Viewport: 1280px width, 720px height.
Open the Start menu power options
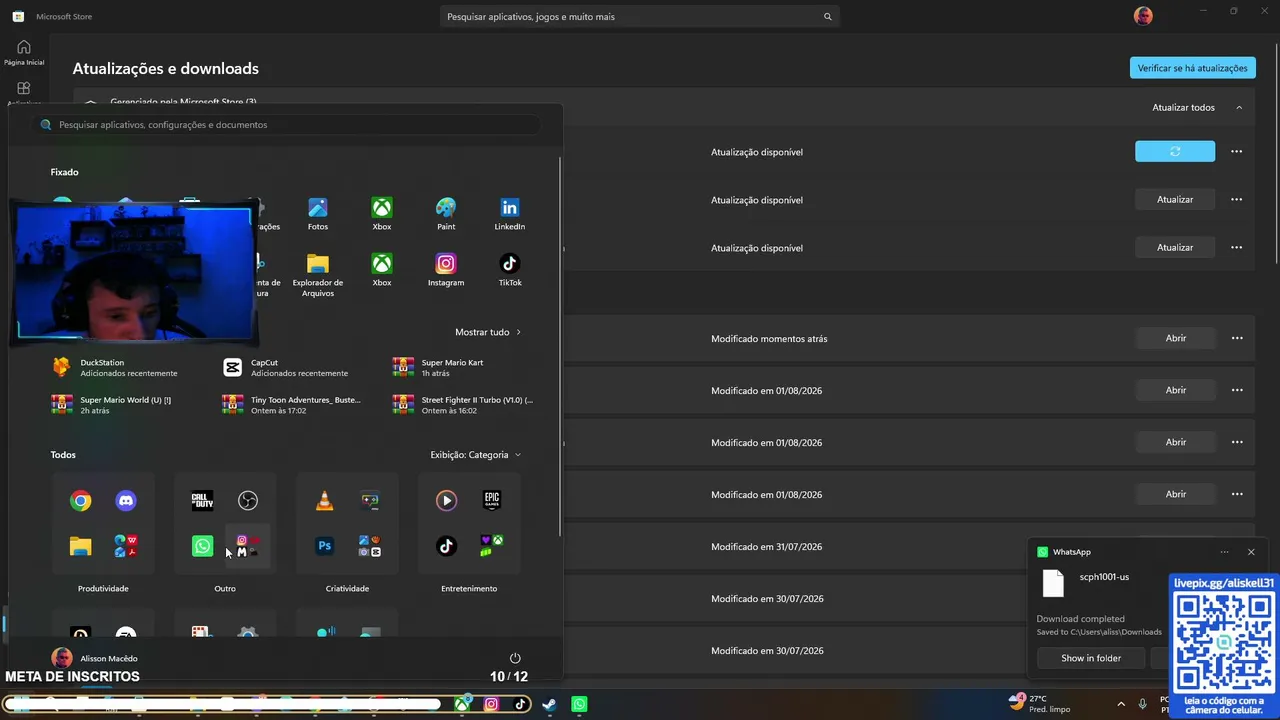515,658
